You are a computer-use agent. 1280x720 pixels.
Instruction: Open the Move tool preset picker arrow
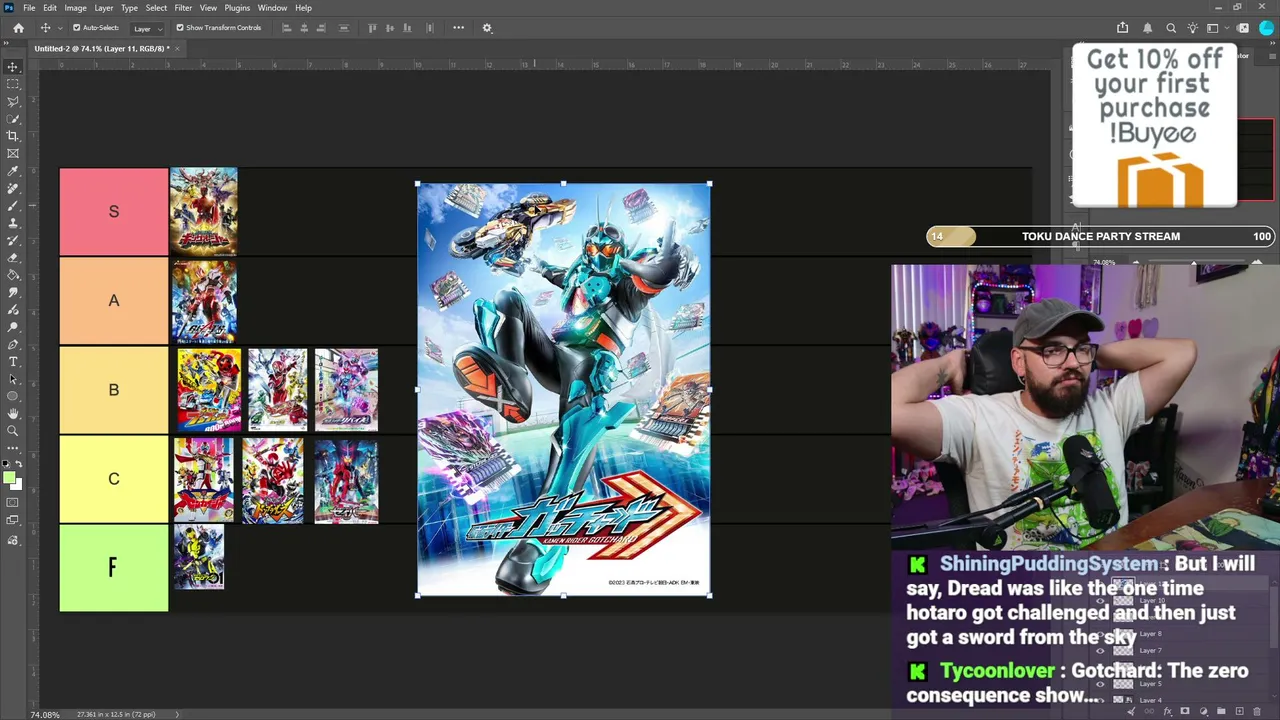tap(60, 28)
